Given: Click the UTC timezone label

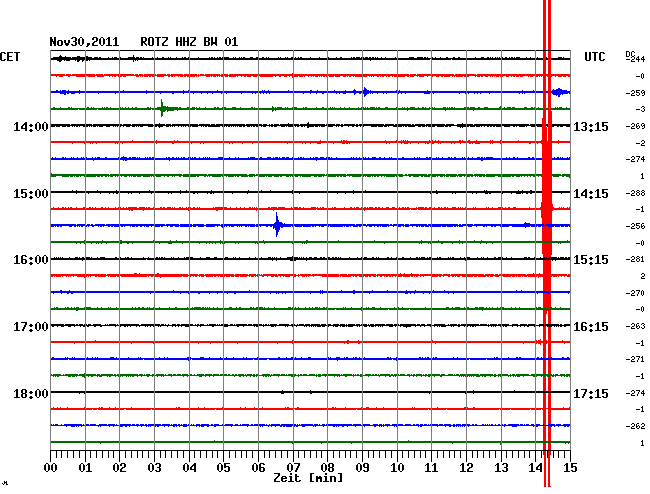Looking at the screenshot, I should pos(594,57).
